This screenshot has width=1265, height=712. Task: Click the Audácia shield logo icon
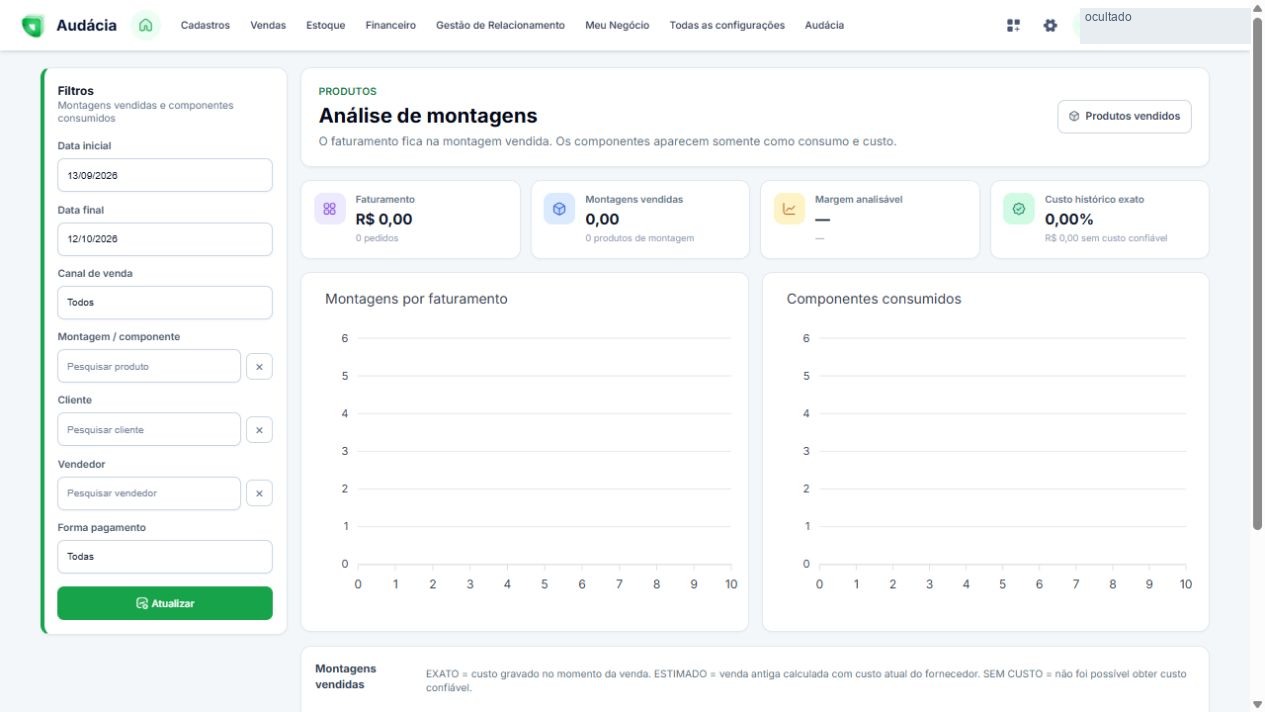[x=33, y=26]
